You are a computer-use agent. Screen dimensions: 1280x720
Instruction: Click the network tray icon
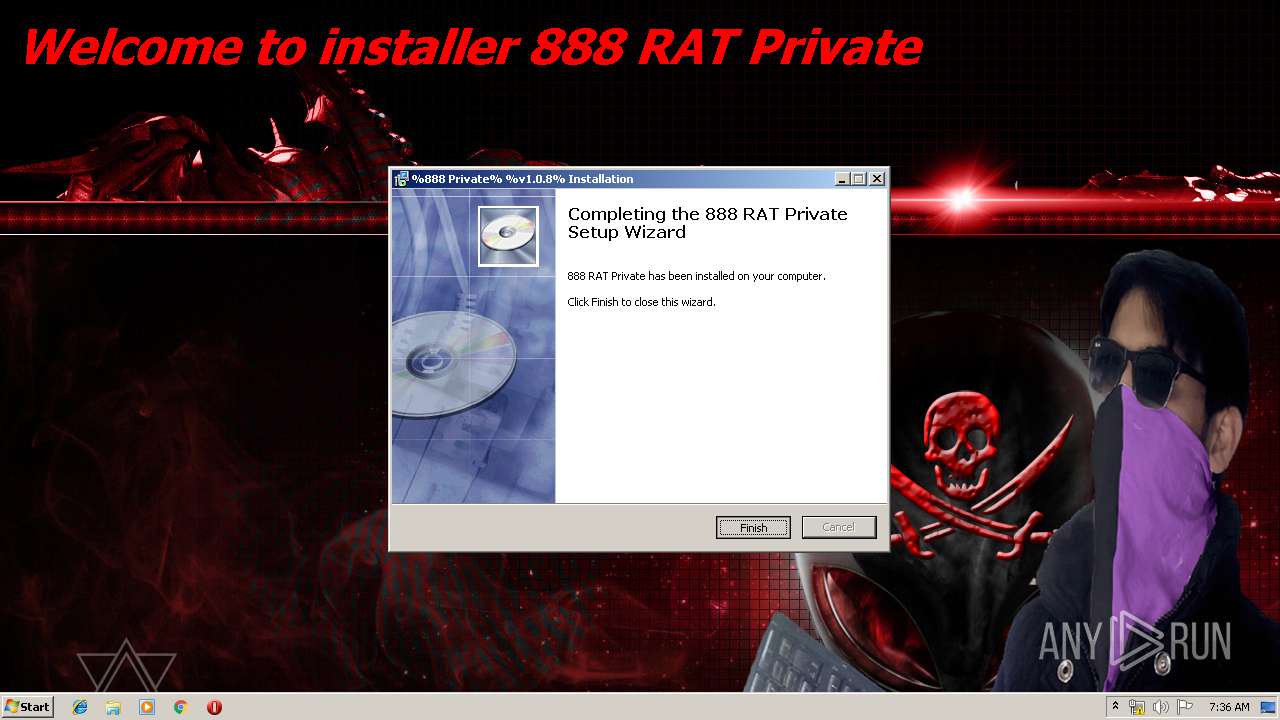pyautogui.click(x=1137, y=707)
